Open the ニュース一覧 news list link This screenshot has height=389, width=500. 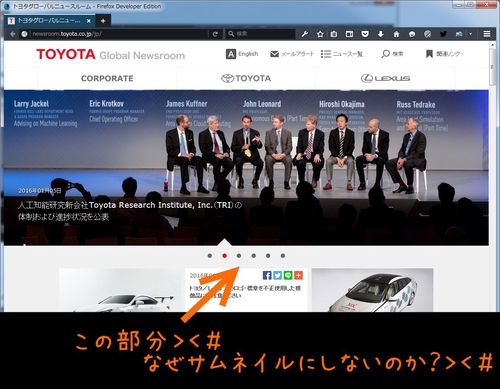click(x=342, y=54)
